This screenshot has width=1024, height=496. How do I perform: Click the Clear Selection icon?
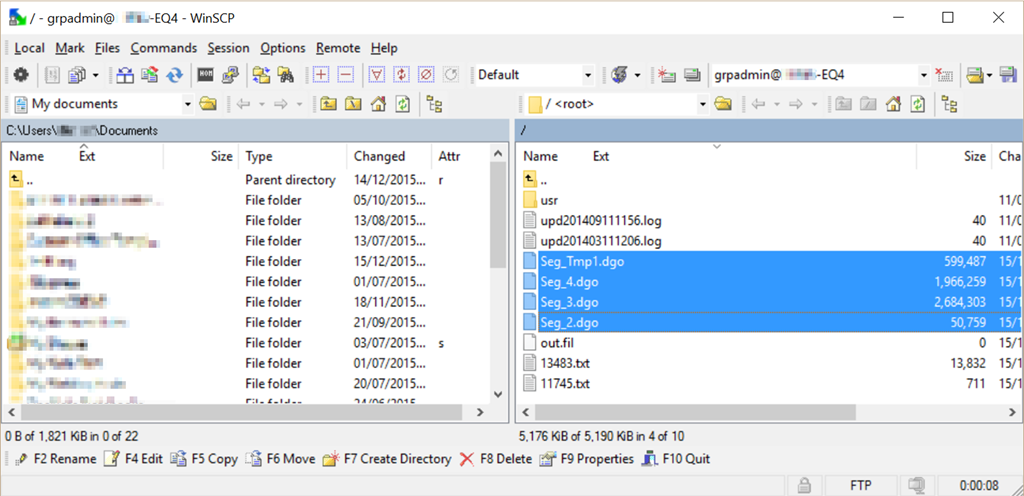[426, 75]
